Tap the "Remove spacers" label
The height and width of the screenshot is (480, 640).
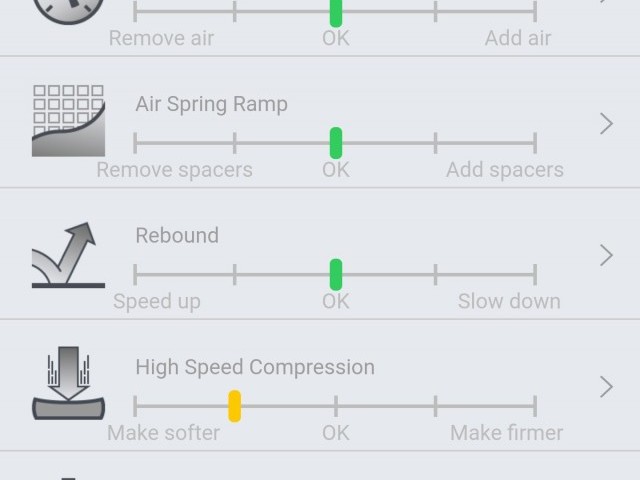pyautogui.click(x=174, y=169)
